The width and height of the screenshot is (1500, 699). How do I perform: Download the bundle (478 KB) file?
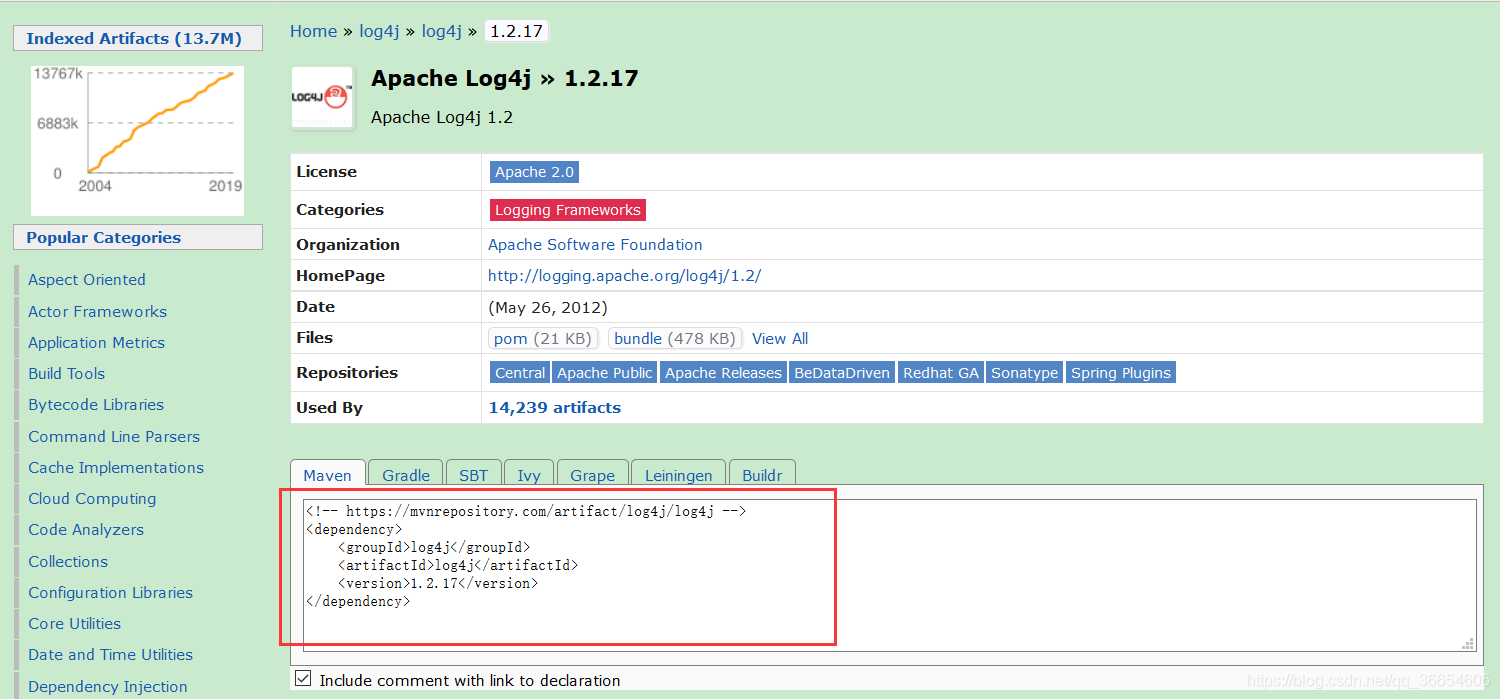[x=675, y=339]
